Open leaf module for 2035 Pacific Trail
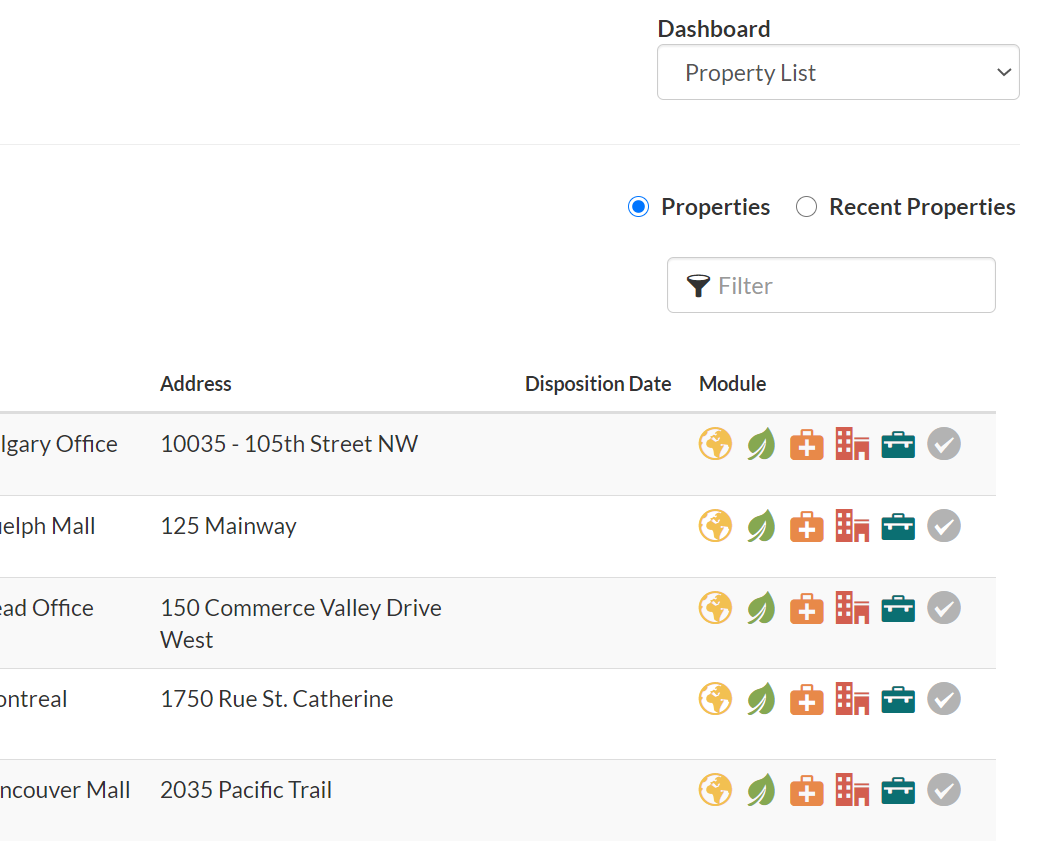The height and width of the screenshot is (860, 1042). (x=761, y=790)
